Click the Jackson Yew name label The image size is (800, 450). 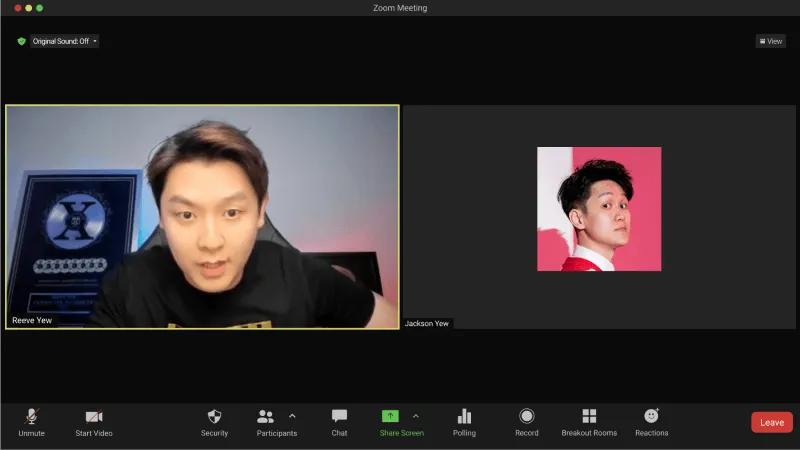[x=427, y=323]
